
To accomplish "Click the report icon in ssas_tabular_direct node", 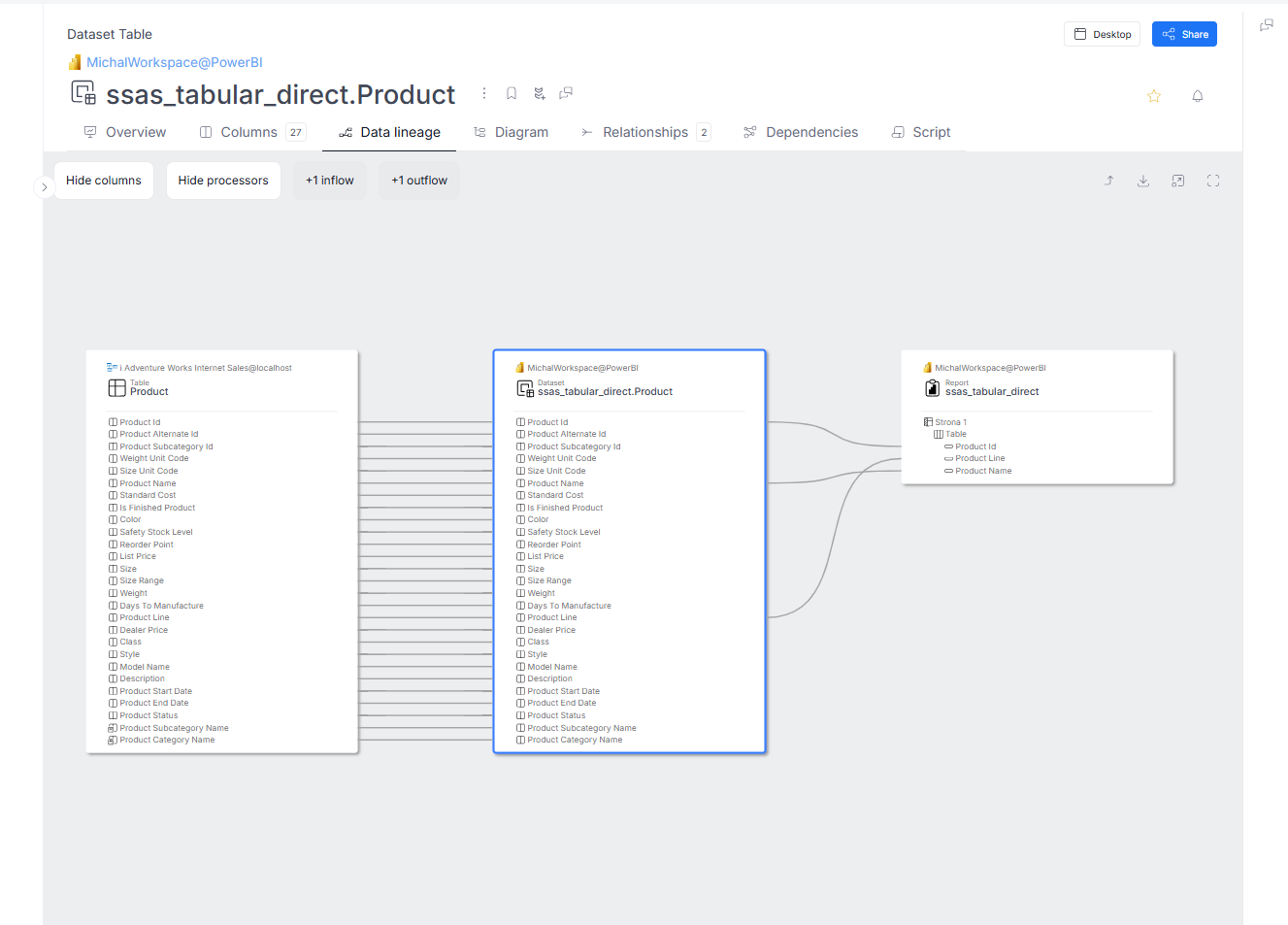I will (x=933, y=388).
